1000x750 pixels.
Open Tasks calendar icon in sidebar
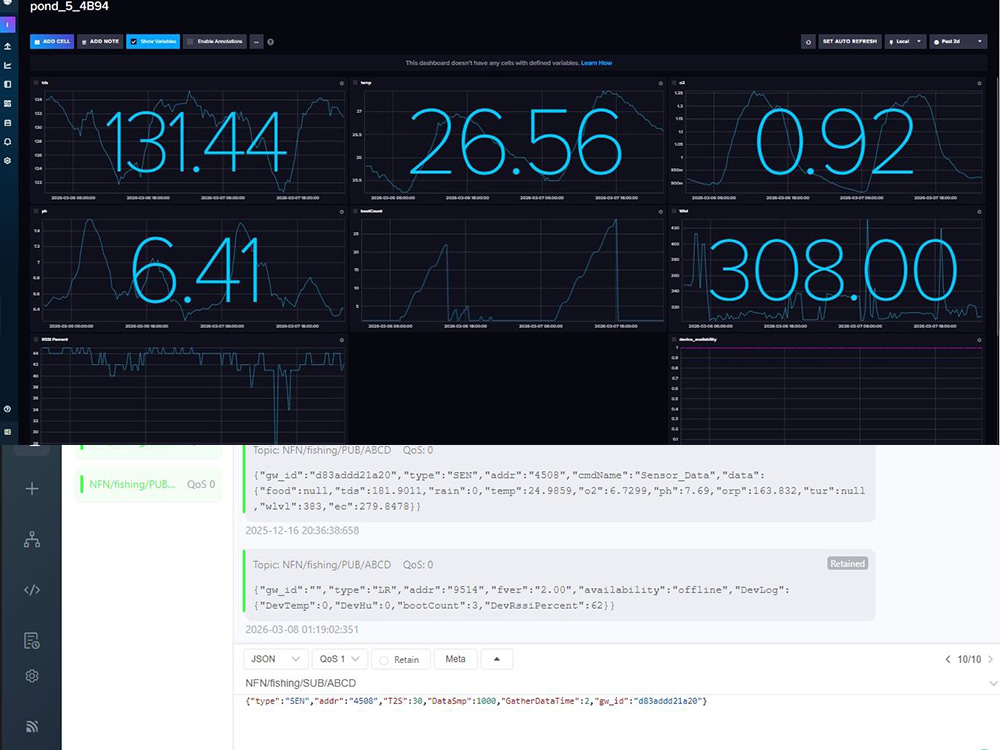(x=8, y=122)
